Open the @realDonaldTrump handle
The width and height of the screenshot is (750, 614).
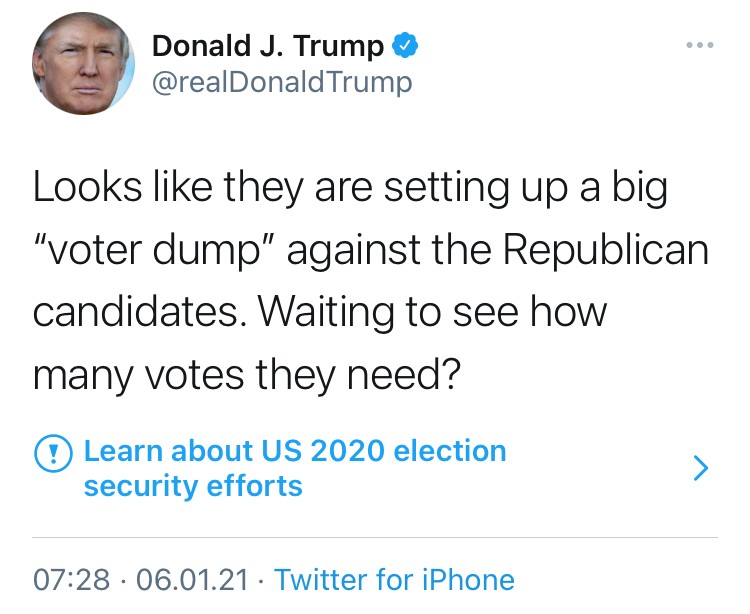tap(281, 82)
